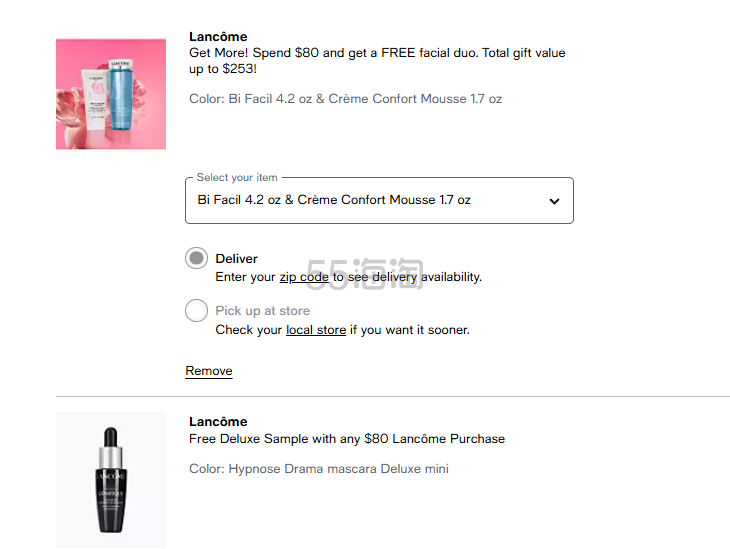The image size is (730, 549).
Task: Click the Lancôme brand name above Deluxe Sample
Action: point(218,422)
